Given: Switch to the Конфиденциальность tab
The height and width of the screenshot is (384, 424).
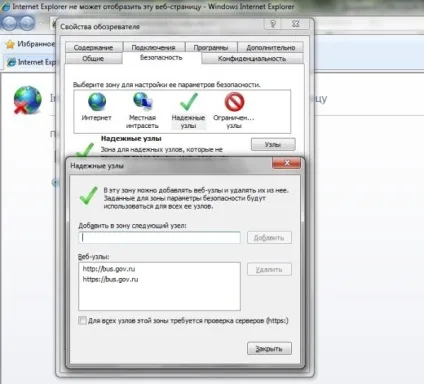Looking at the screenshot, I should coord(252,58).
